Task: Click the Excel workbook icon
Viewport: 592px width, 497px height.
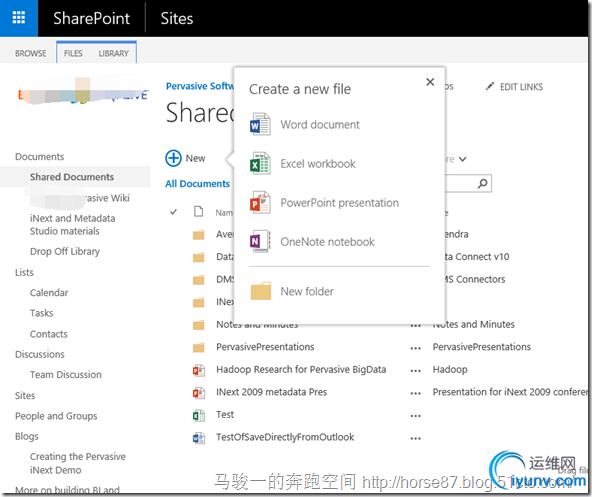Action: point(260,164)
